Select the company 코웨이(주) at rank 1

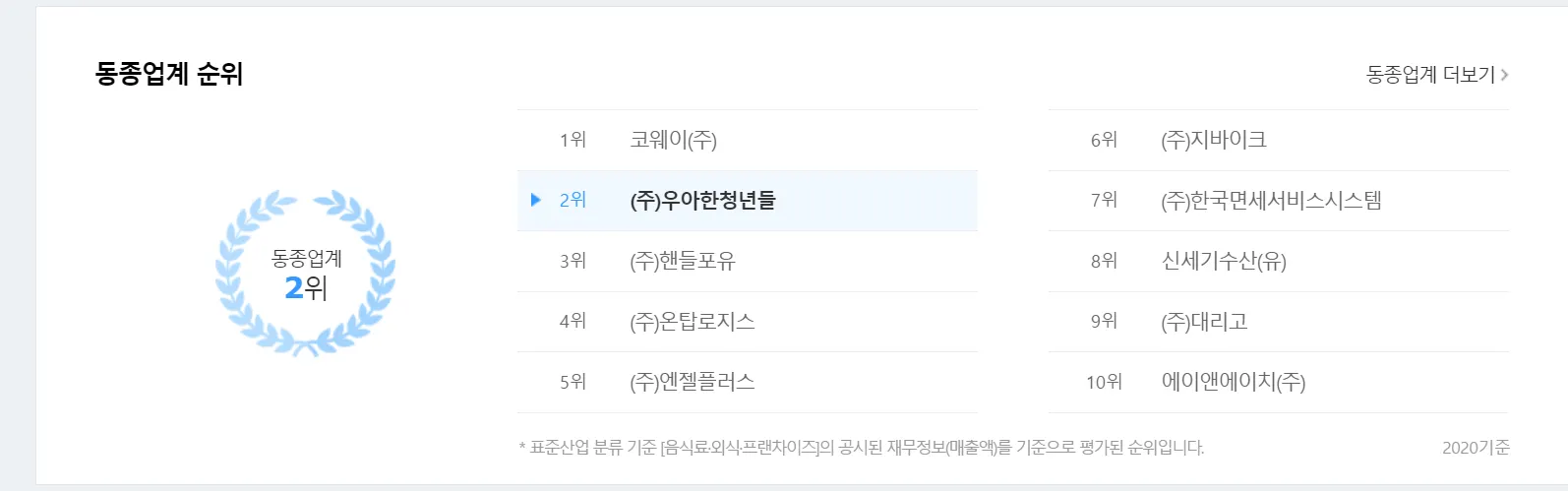tap(673, 140)
